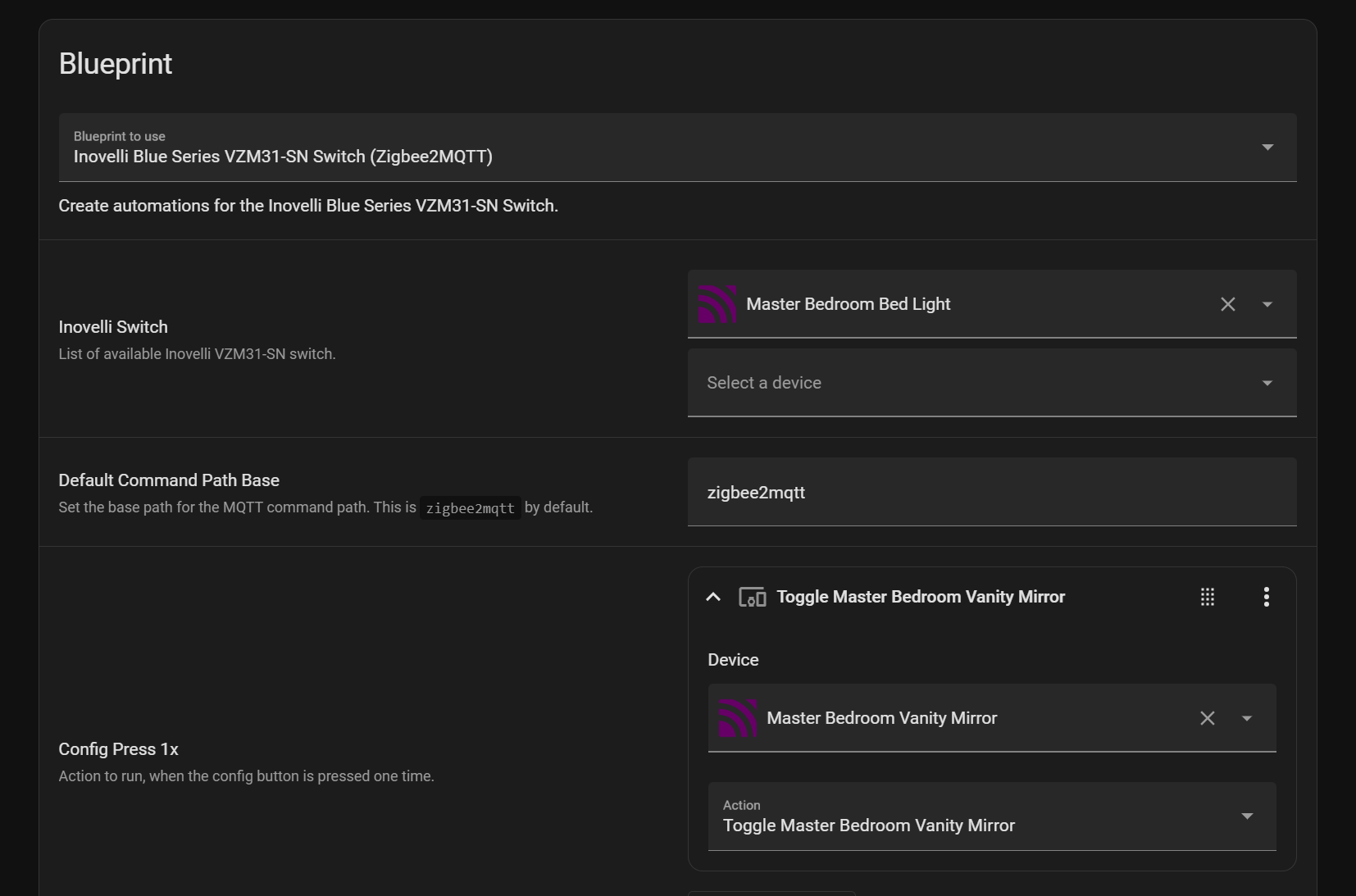Click the Default Command Path Base label
This screenshot has height=896, width=1356.
169,480
